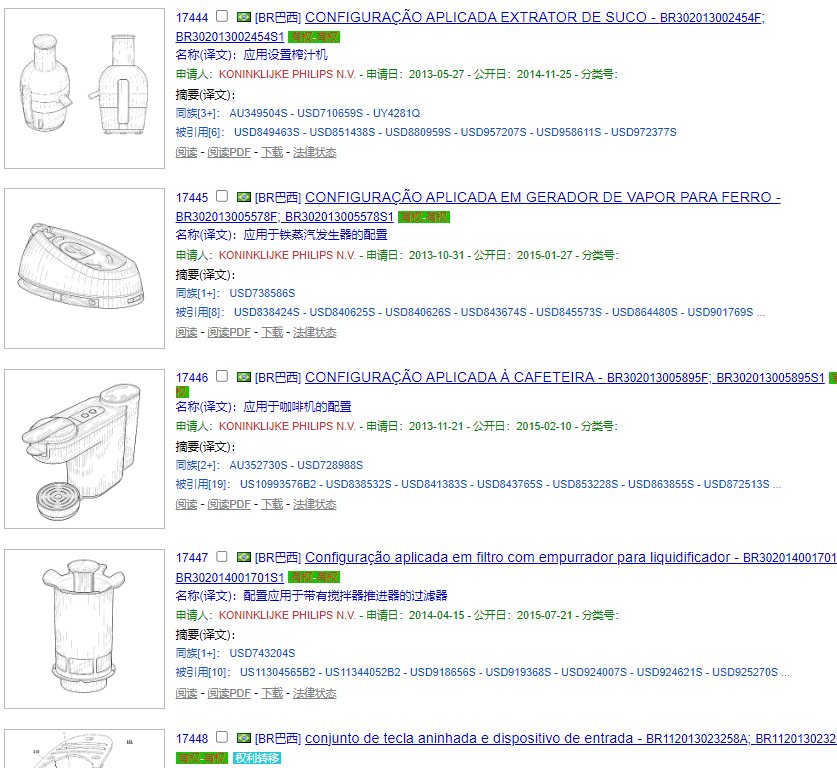The width and height of the screenshot is (837, 768).
Task: Open citing patent US11304565B2
Action: pos(278,672)
